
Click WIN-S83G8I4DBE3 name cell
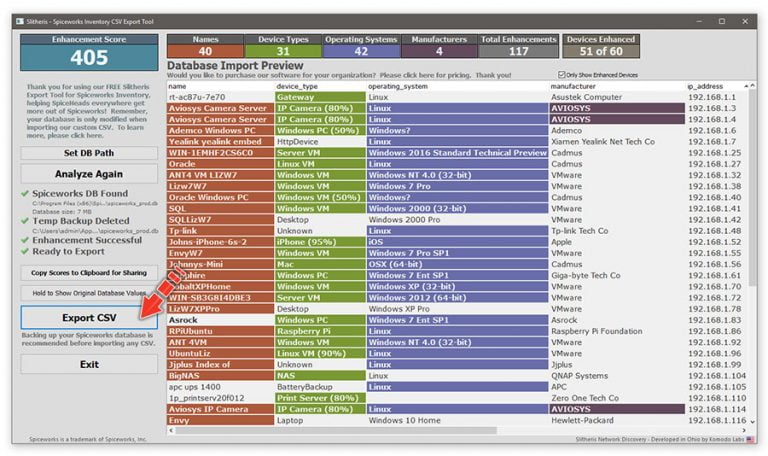pyautogui.click(x=220, y=297)
